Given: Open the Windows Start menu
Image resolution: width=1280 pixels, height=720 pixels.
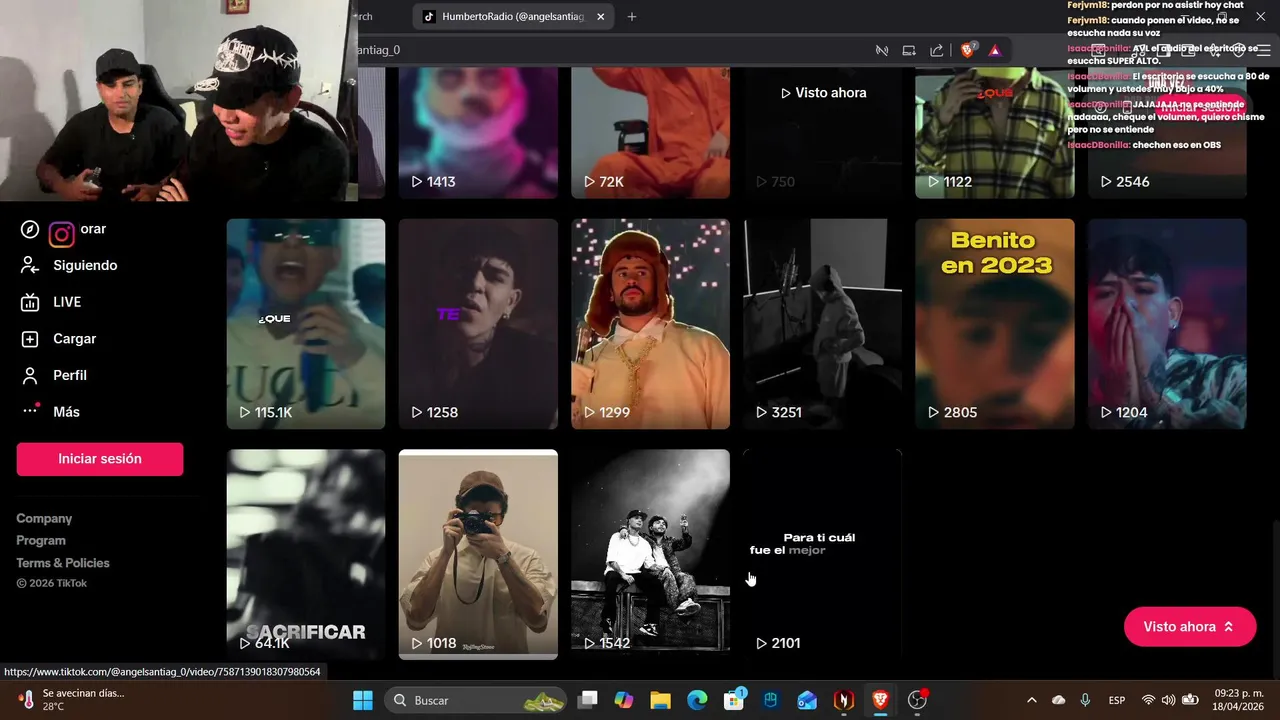Looking at the screenshot, I should pyautogui.click(x=363, y=700).
